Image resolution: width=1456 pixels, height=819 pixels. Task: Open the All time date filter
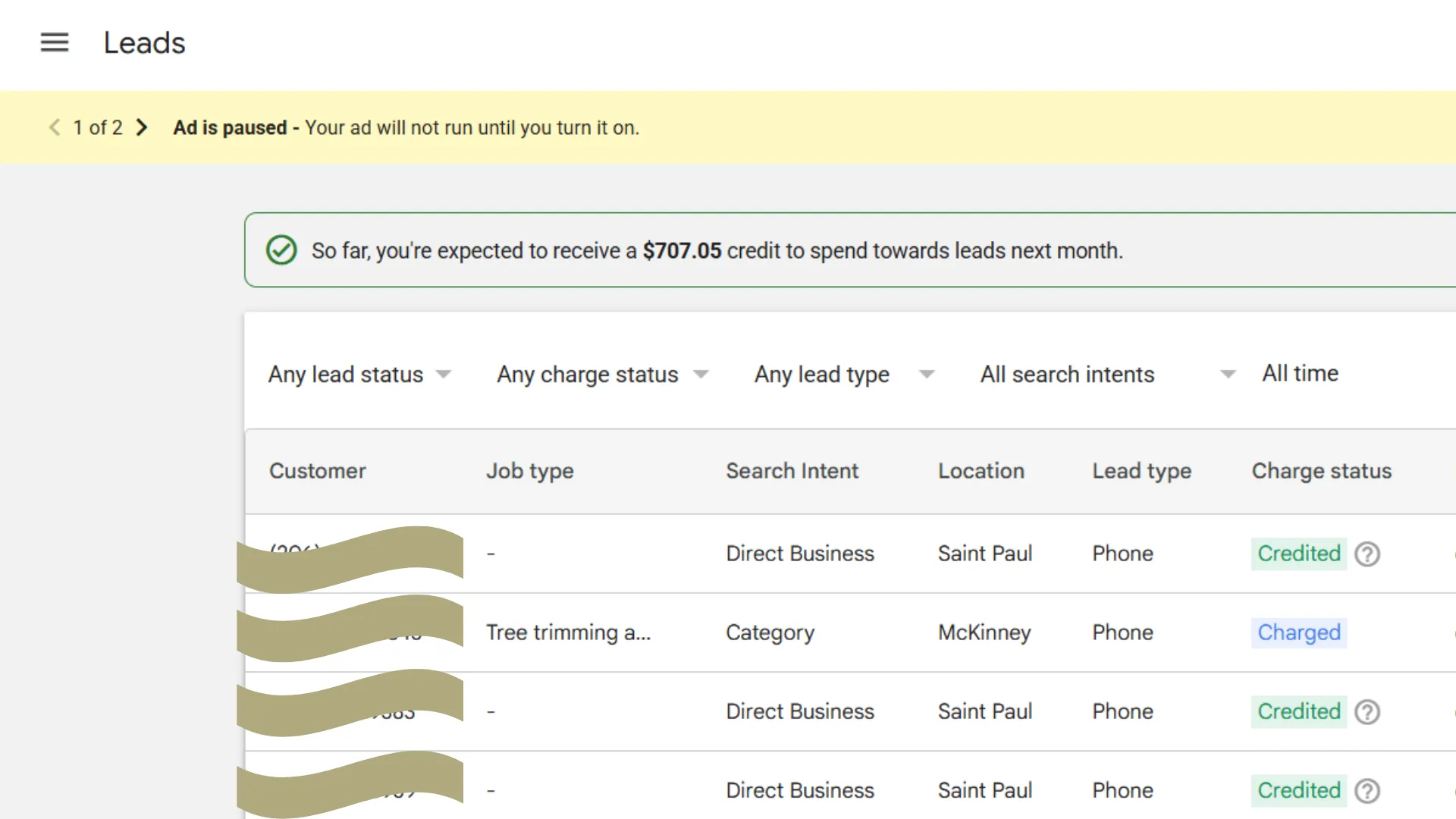pos(1300,373)
